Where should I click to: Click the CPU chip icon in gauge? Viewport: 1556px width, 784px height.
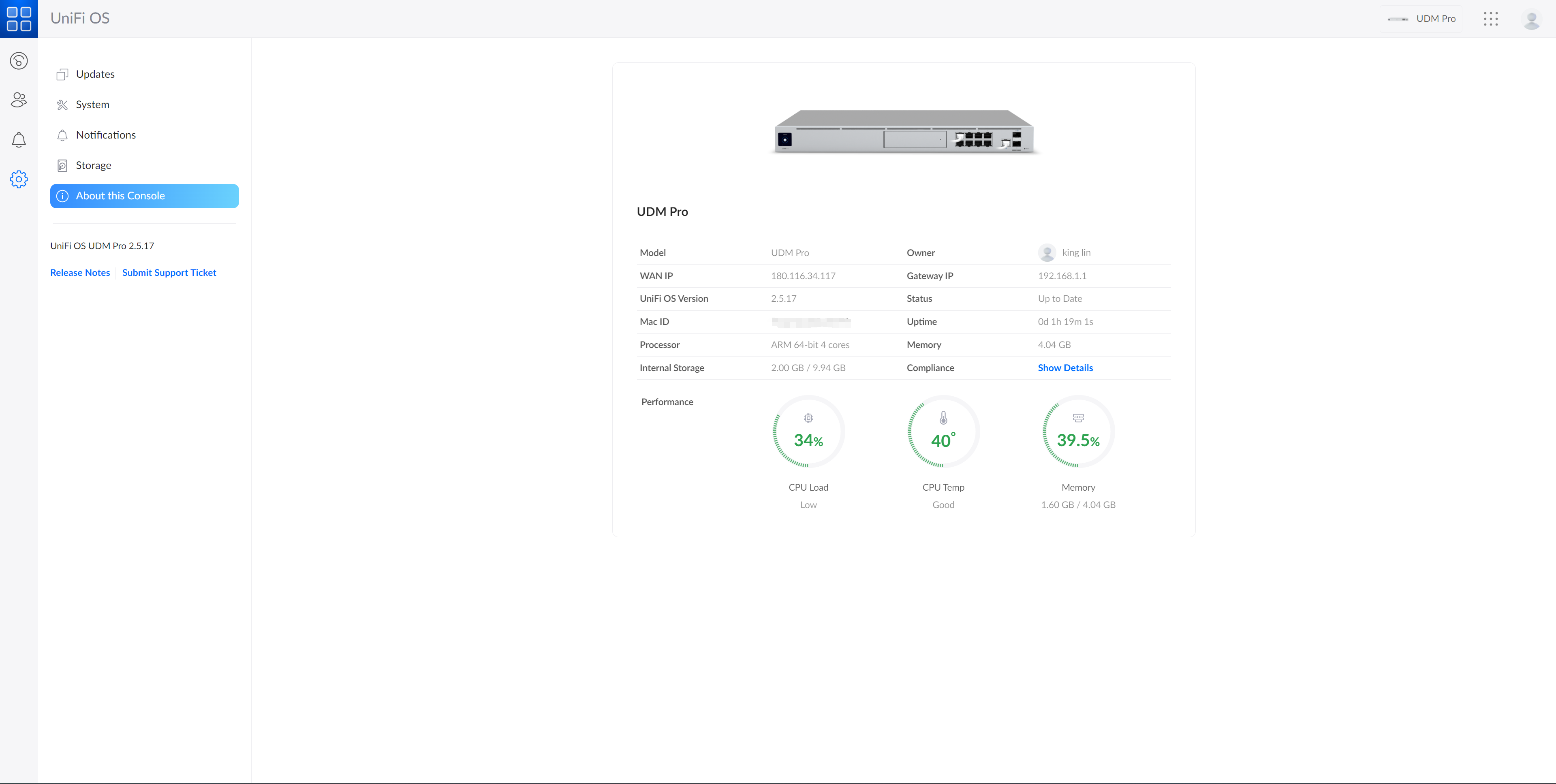(809, 418)
